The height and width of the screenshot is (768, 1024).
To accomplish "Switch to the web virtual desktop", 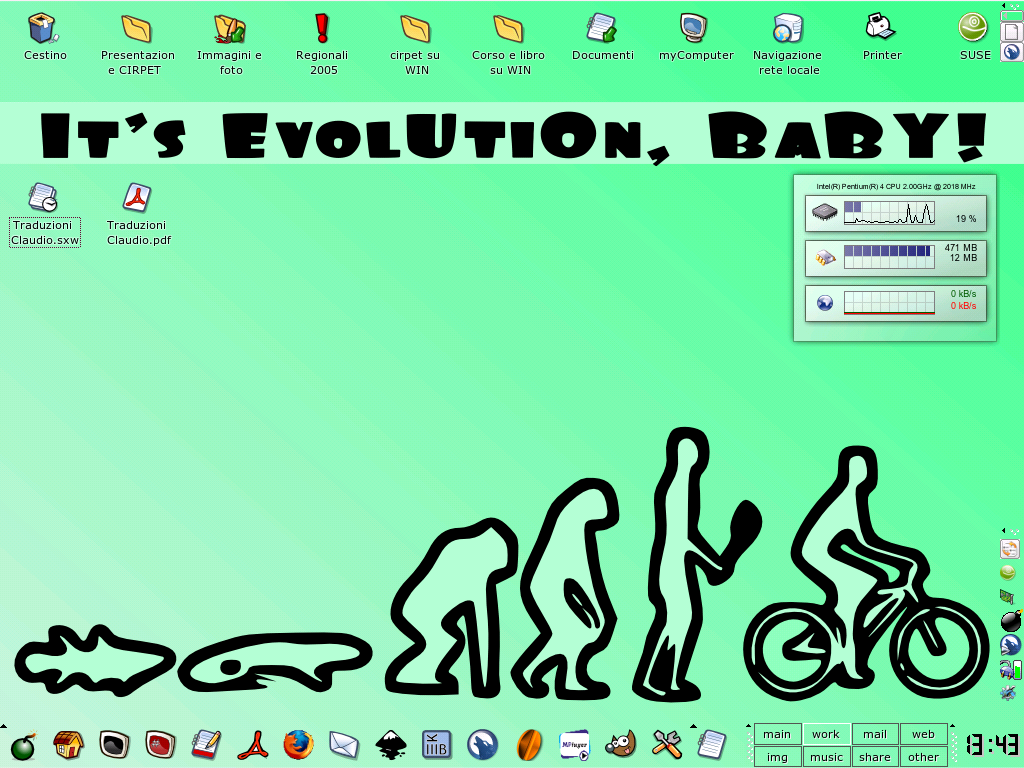I will click(x=923, y=734).
